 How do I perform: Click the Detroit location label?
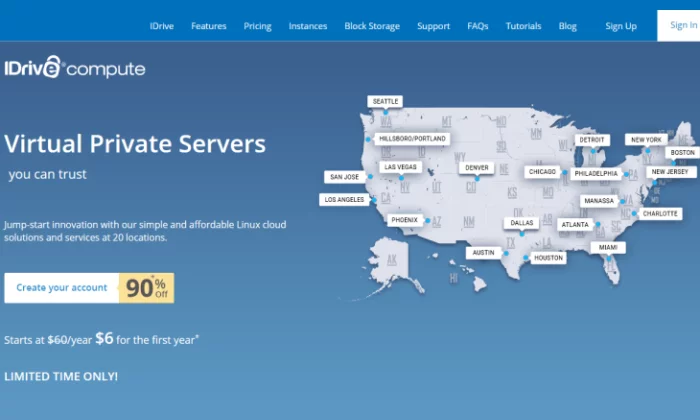pos(592,140)
